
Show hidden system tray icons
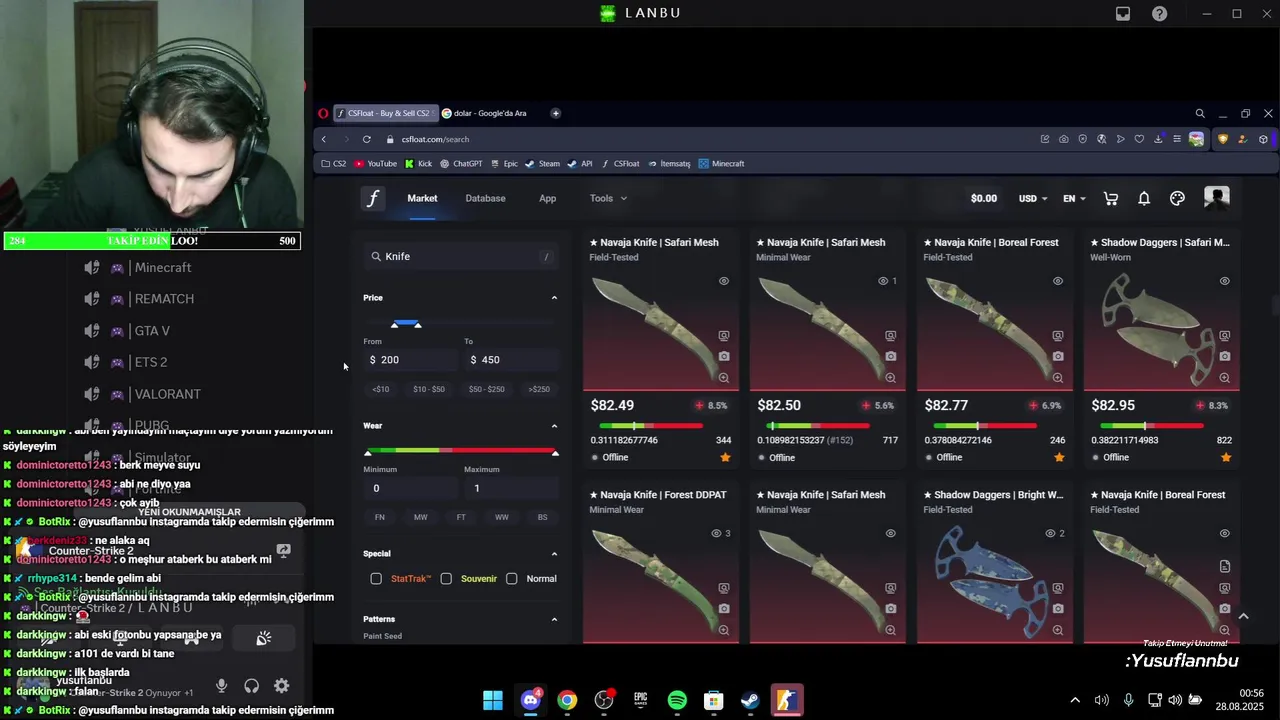click(x=1075, y=700)
